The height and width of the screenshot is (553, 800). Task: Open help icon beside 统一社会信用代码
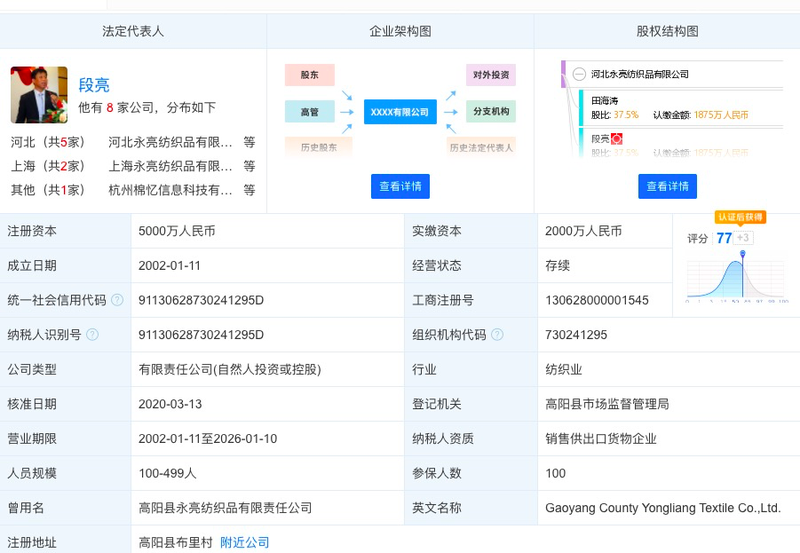(117, 300)
